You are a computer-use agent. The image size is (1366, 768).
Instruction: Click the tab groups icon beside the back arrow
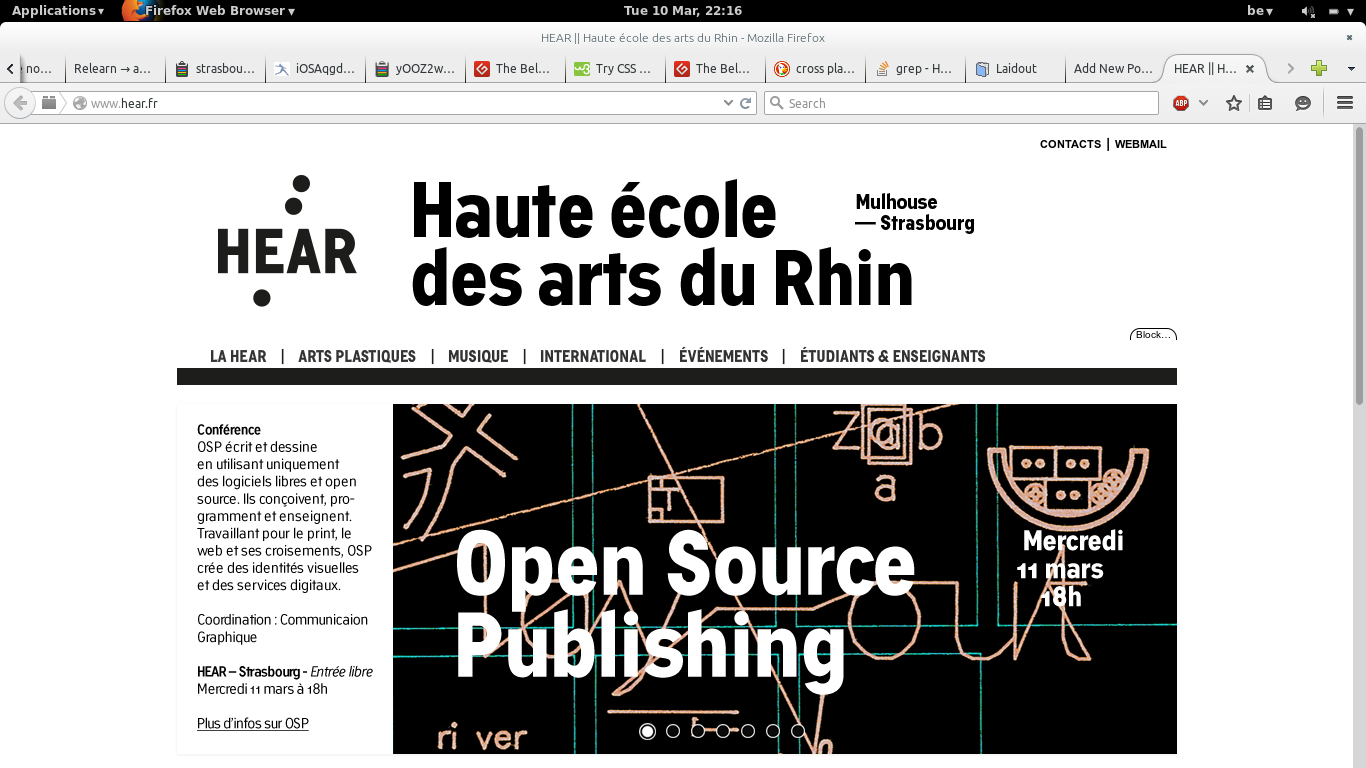point(49,103)
